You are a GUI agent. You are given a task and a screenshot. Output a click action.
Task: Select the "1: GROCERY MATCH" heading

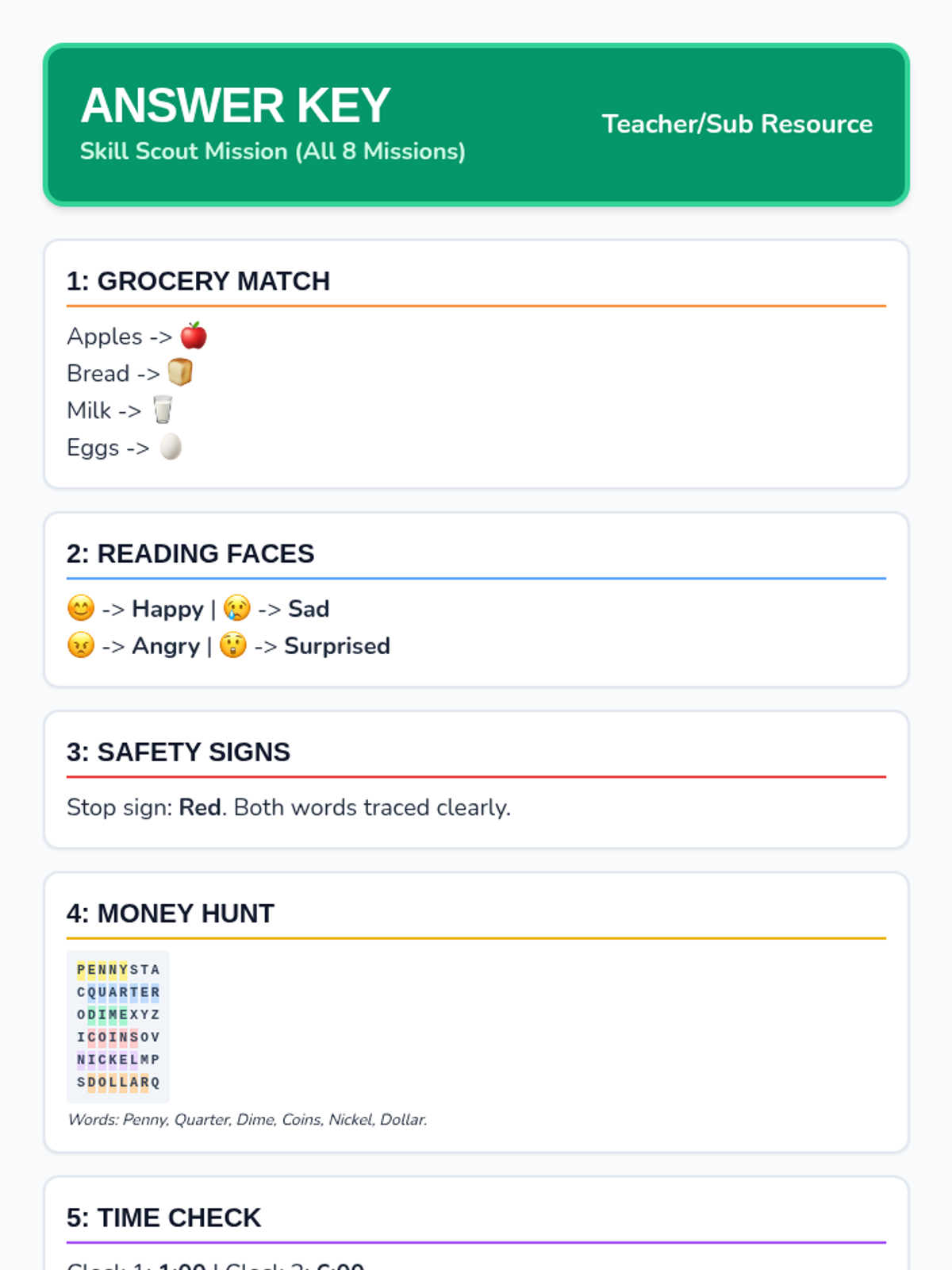(x=198, y=281)
